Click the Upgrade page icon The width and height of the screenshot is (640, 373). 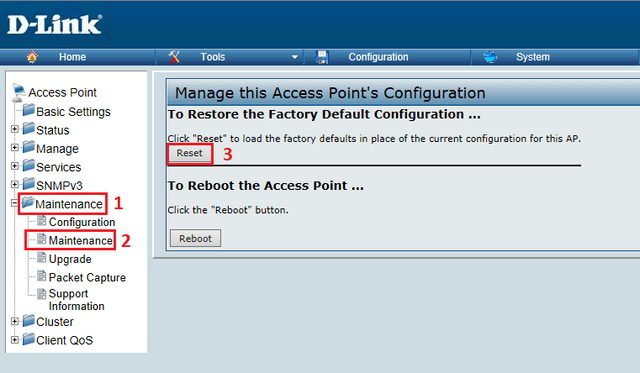(x=42, y=258)
